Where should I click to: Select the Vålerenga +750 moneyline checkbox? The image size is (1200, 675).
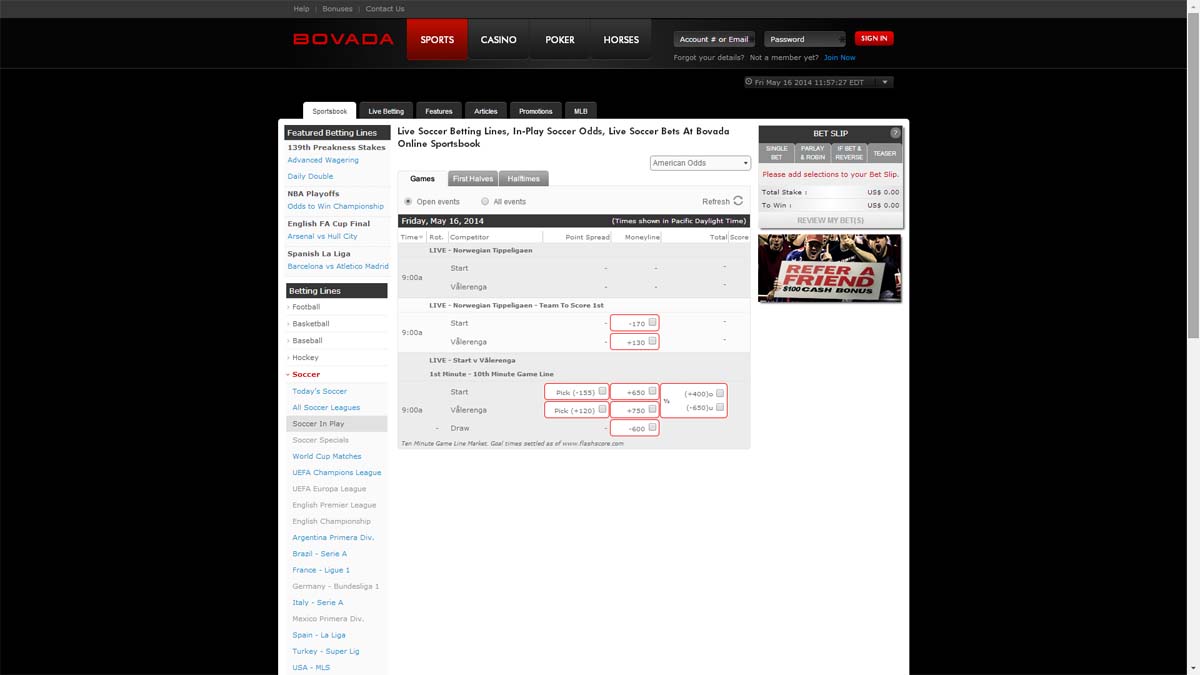point(652,409)
